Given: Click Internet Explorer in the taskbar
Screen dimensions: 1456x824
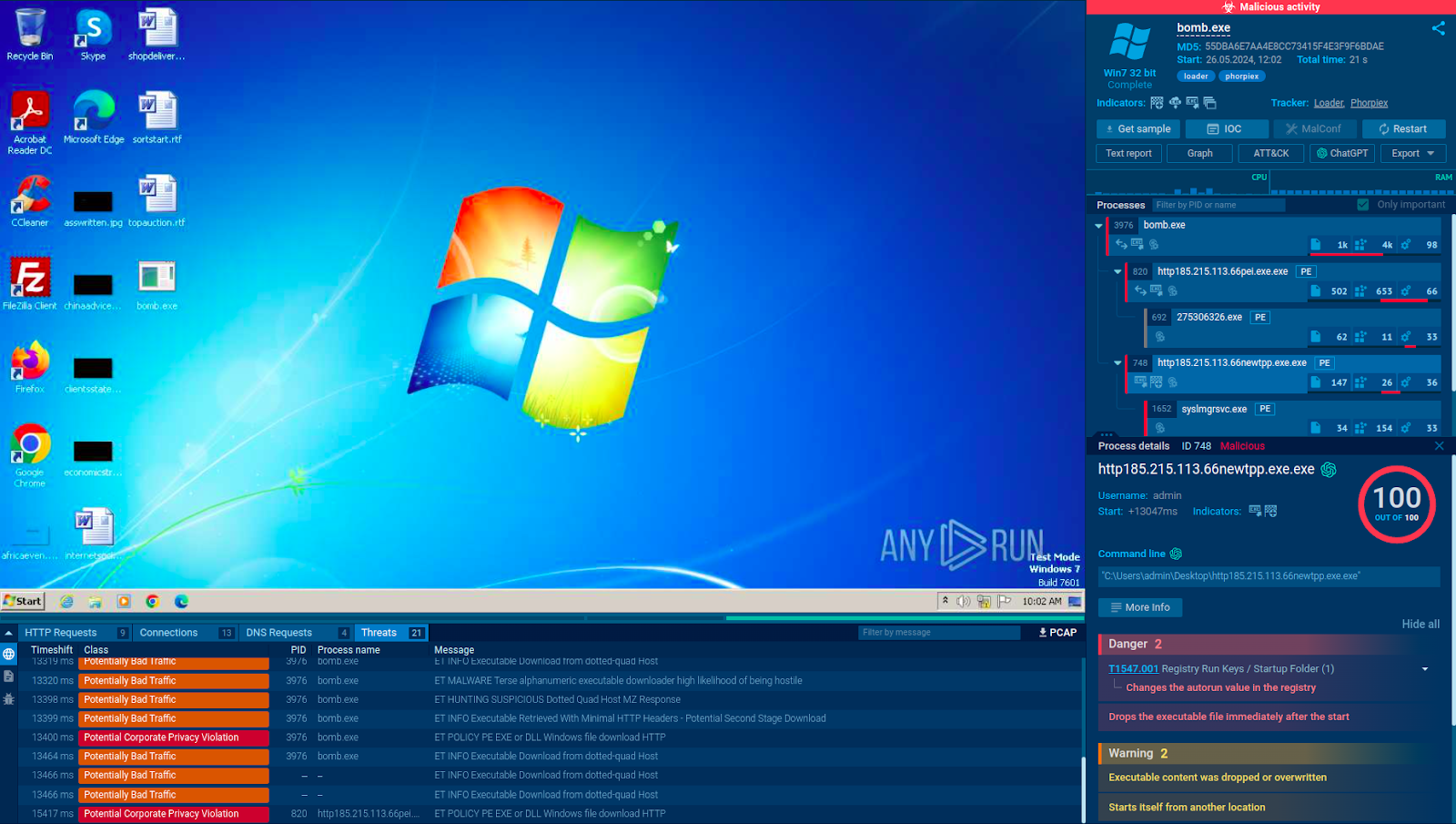Looking at the screenshot, I should (66, 601).
